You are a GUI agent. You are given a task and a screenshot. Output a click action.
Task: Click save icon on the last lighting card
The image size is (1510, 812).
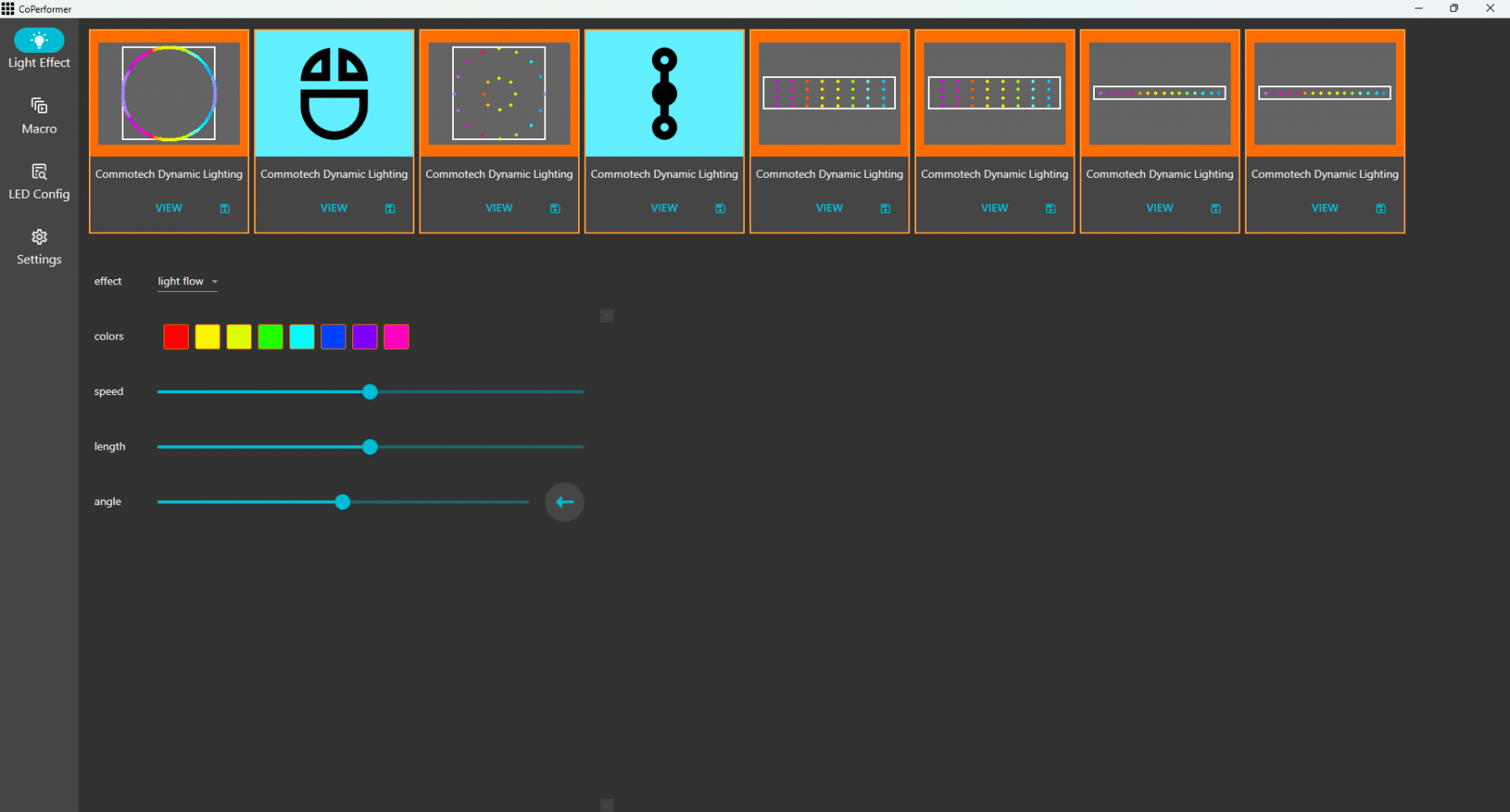pyautogui.click(x=1381, y=208)
